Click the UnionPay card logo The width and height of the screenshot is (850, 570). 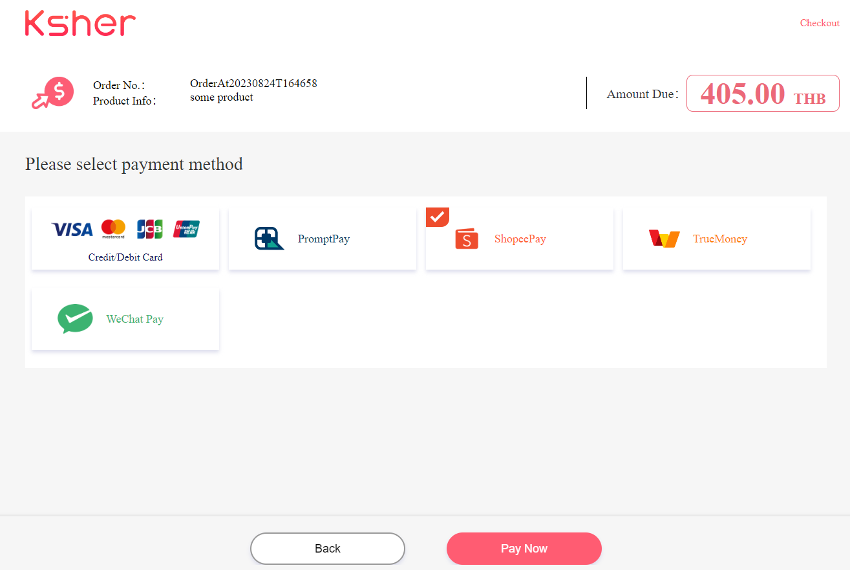[186, 229]
